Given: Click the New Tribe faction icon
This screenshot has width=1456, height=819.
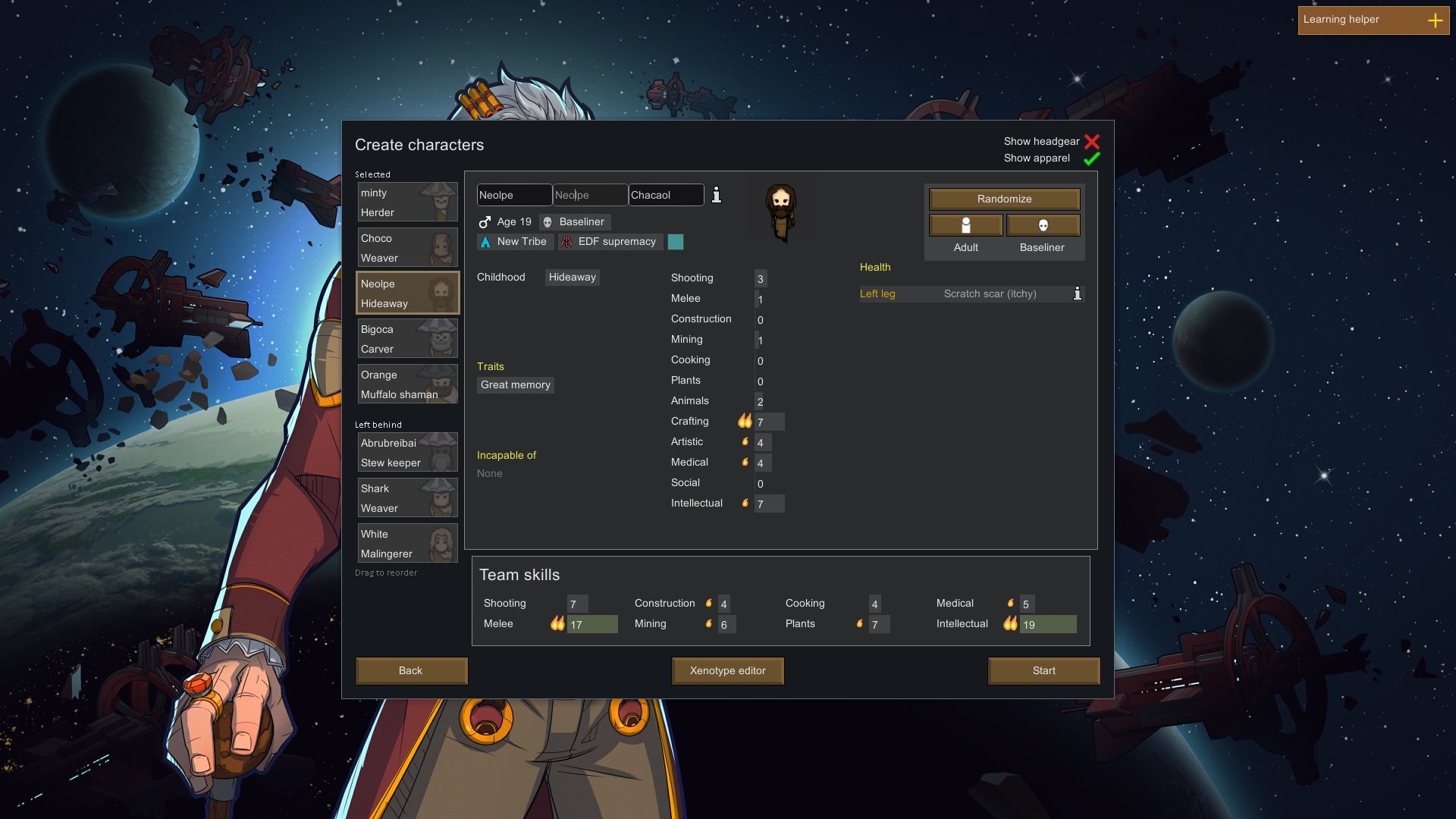Looking at the screenshot, I should click(x=485, y=242).
